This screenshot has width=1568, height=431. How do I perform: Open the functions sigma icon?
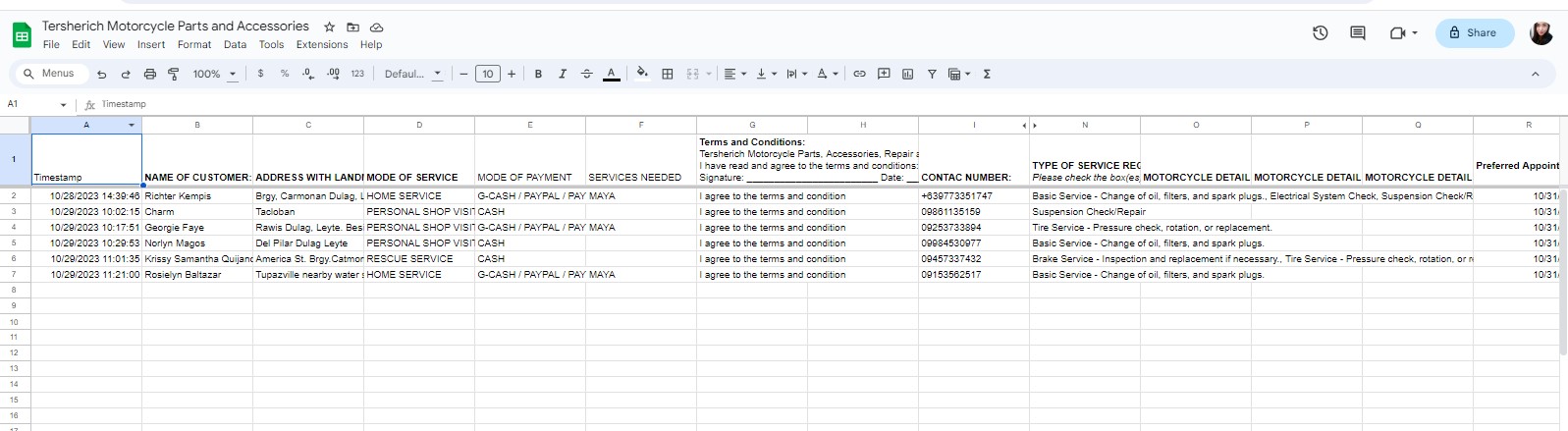point(987,74)
